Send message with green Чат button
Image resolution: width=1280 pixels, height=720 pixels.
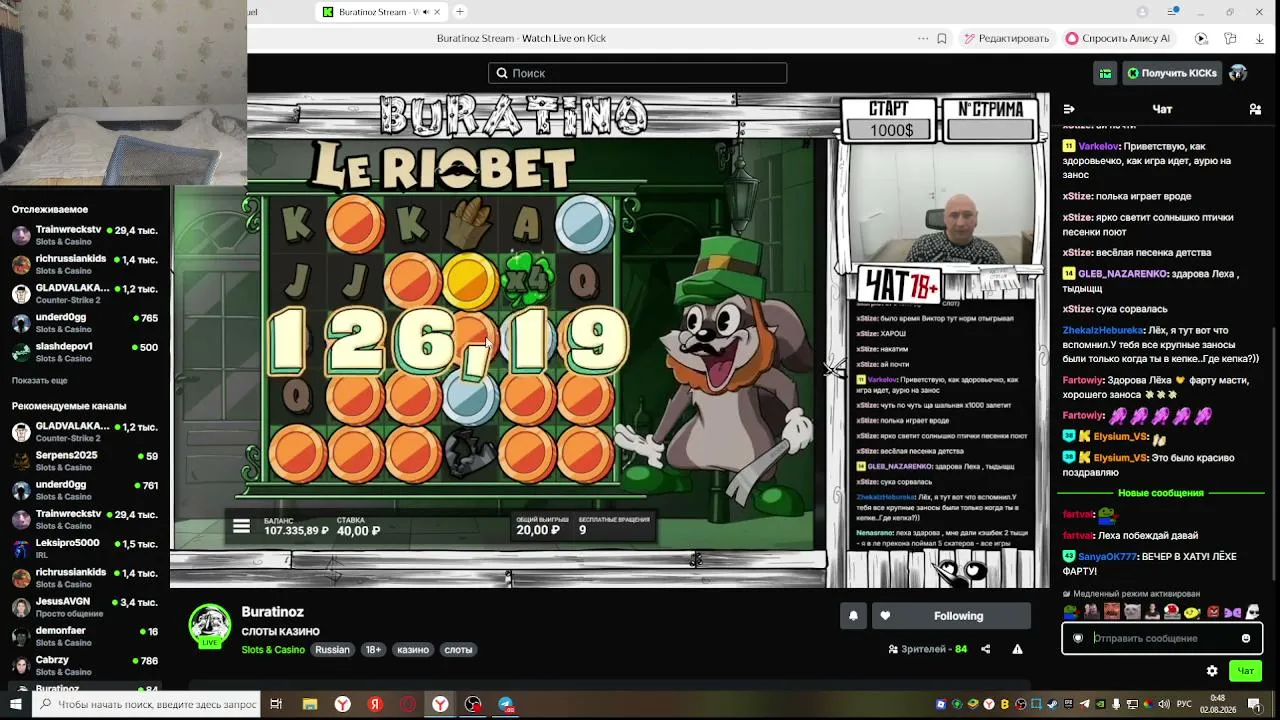[x=1246, y=671]
